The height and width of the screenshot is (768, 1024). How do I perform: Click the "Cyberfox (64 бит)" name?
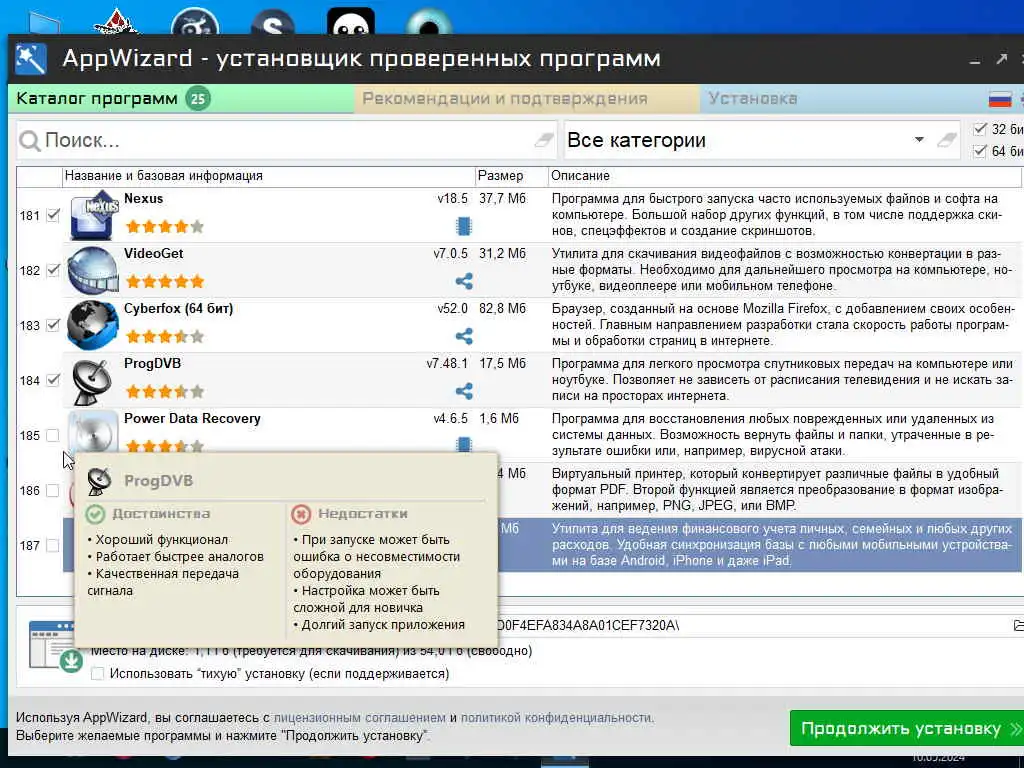tap(178, 308)
